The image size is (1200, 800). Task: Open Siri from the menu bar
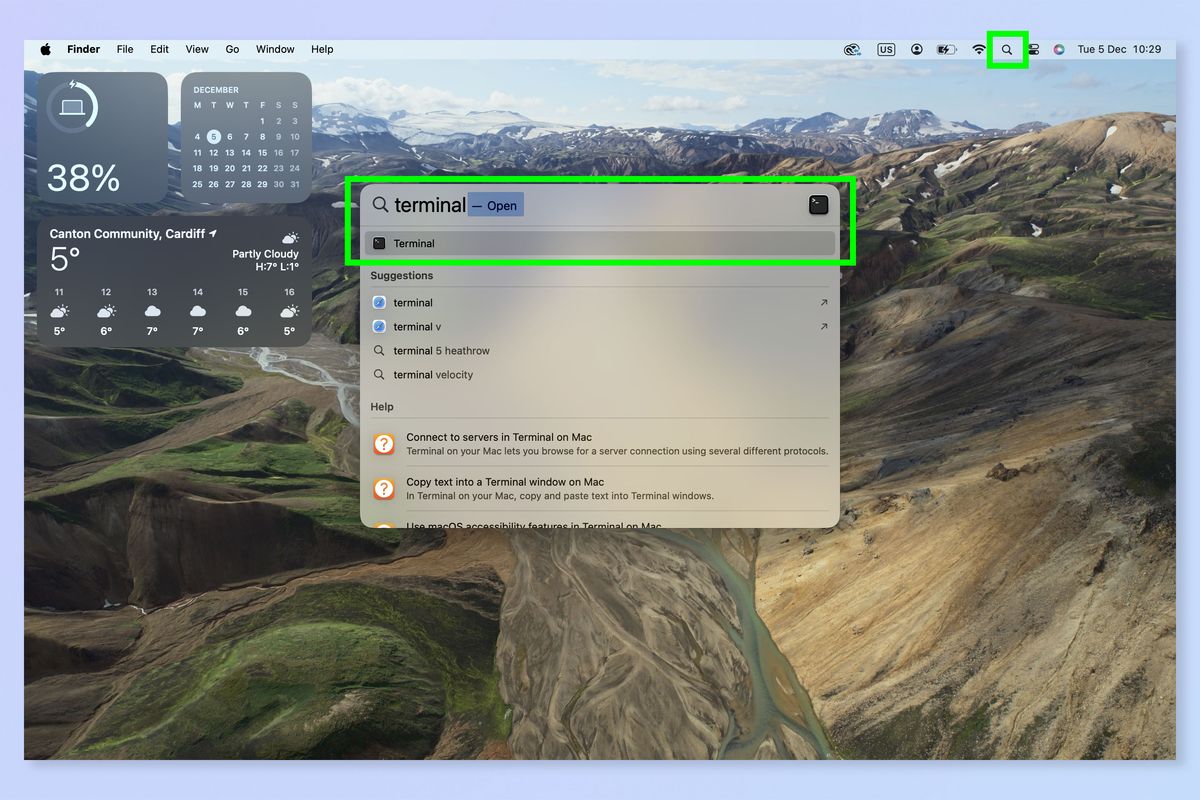1059,50
